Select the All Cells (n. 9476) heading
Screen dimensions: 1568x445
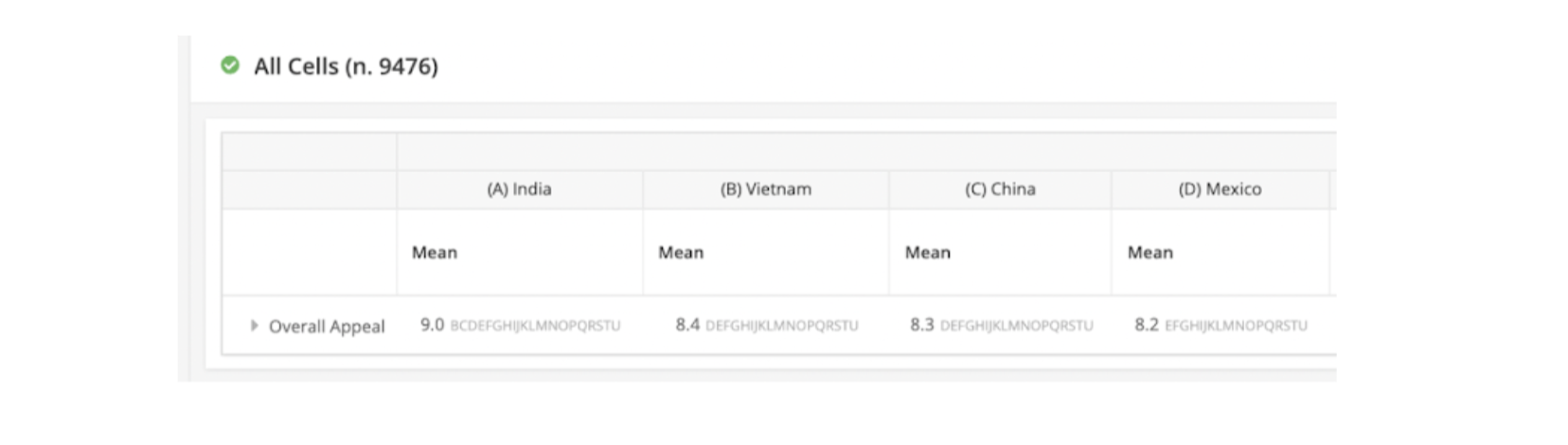pos(346,66)
